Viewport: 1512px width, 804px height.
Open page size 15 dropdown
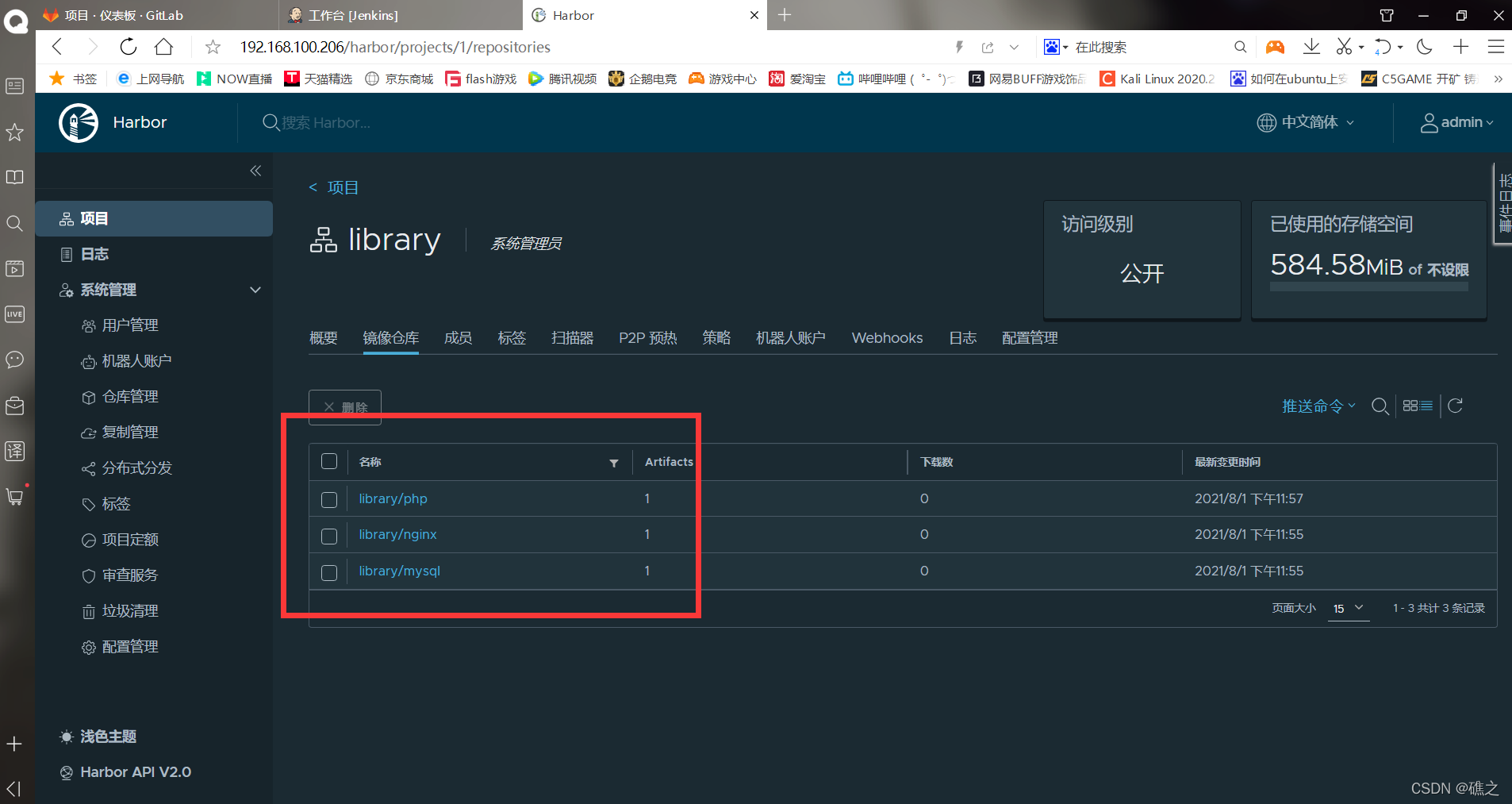point(1349,608)
